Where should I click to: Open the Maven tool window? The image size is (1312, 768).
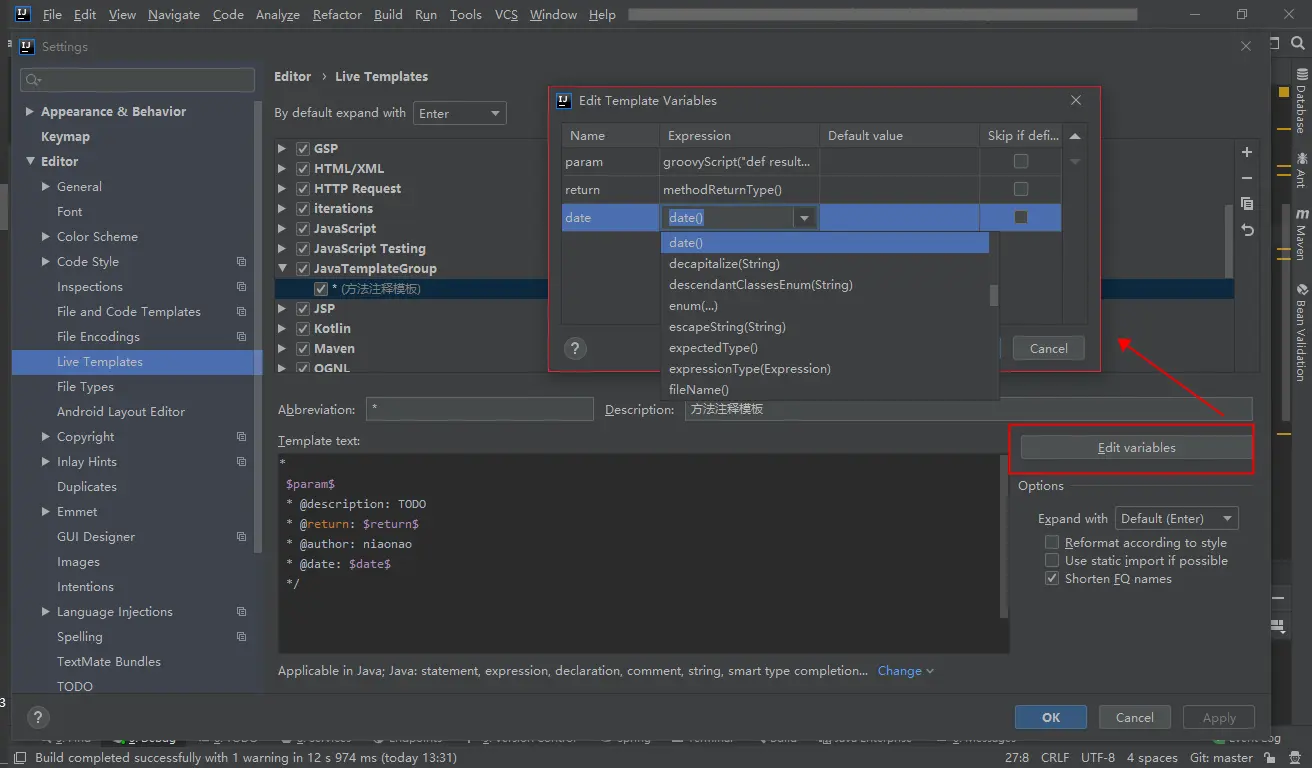[1300, 235]
